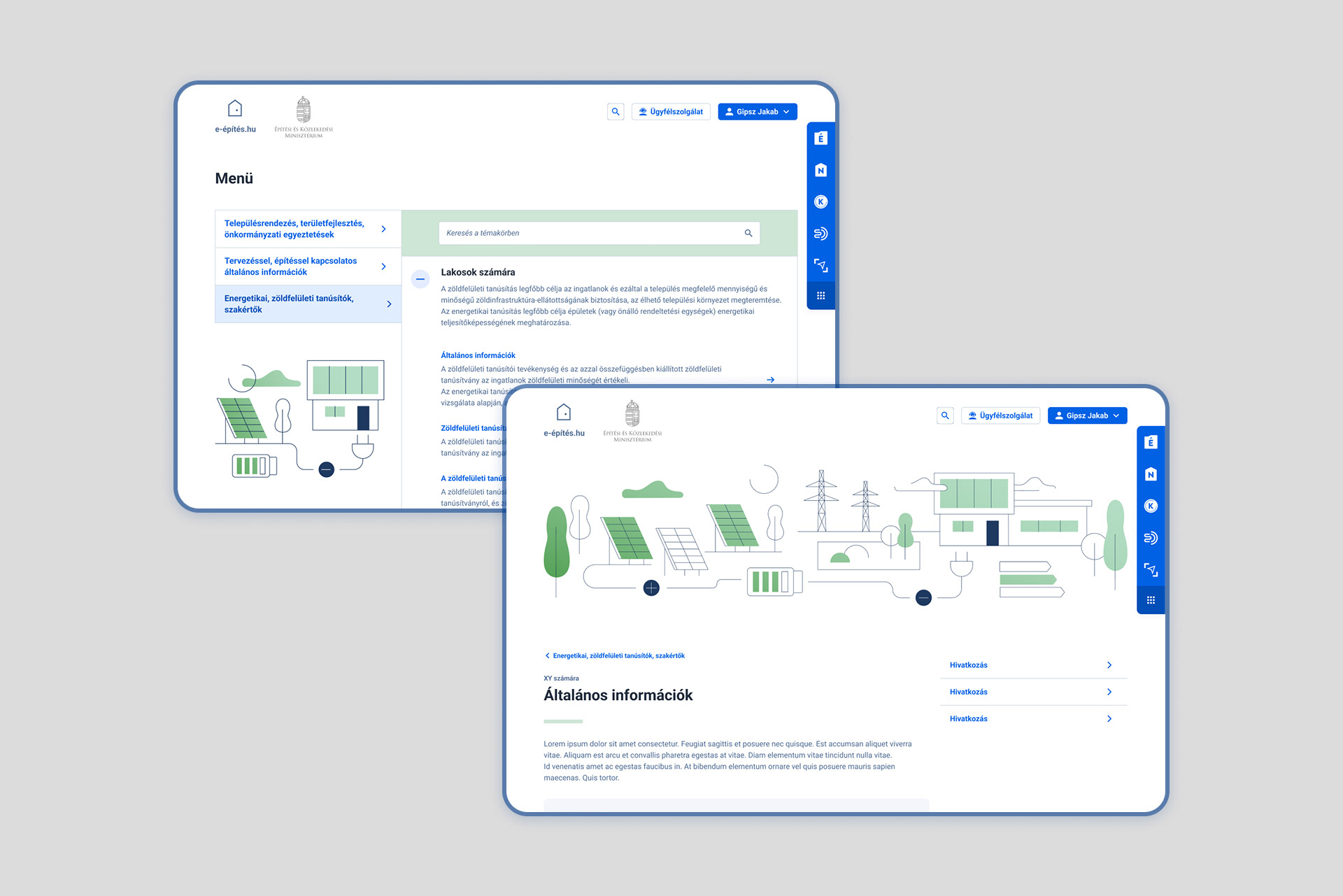The width and height of the screenshot is (1343, 896).
Task: Open the apps grid icon in the front window's sidebar
Action: (1151, 600)
